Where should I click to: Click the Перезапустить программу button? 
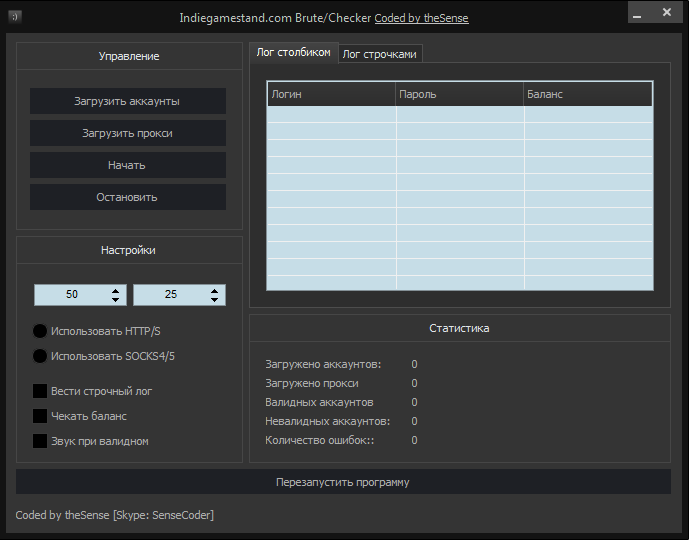click(343, 482)
